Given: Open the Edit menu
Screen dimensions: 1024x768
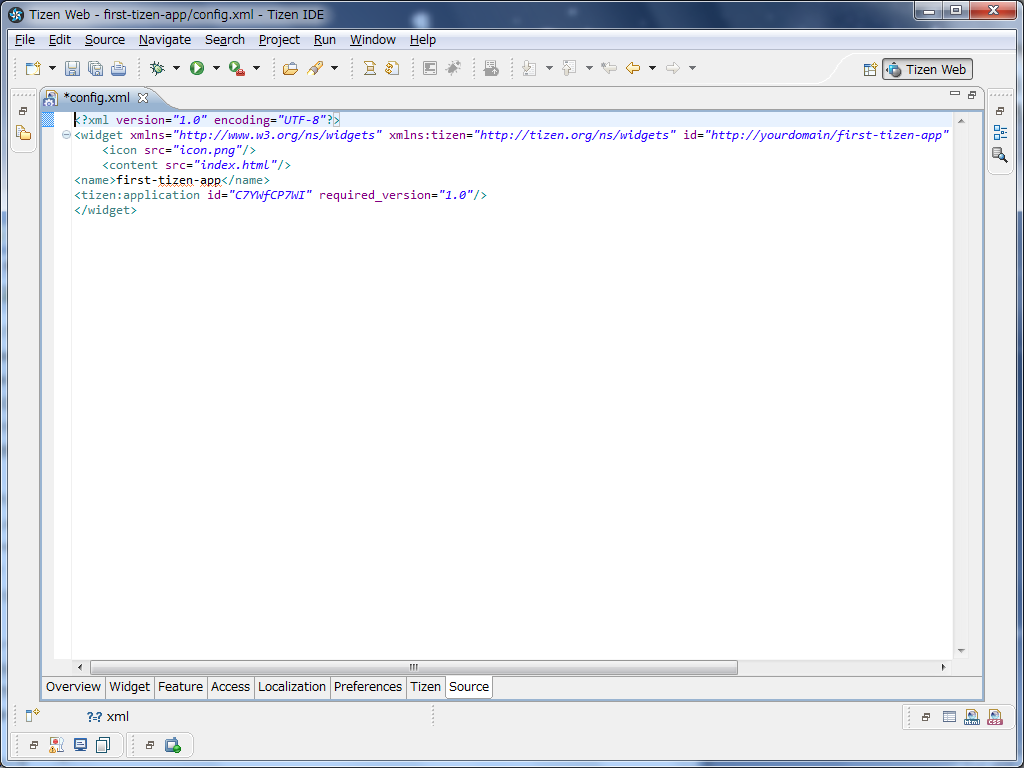Looking at the screenshot, I should click(59, 40).
